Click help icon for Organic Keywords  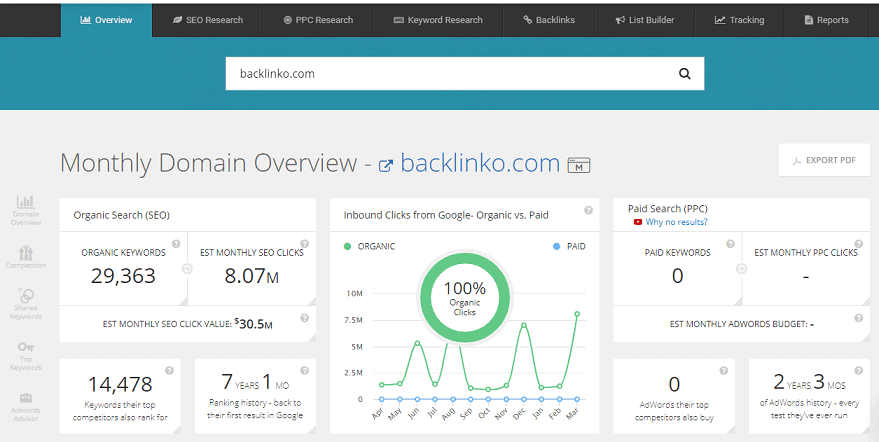(176, 244)
